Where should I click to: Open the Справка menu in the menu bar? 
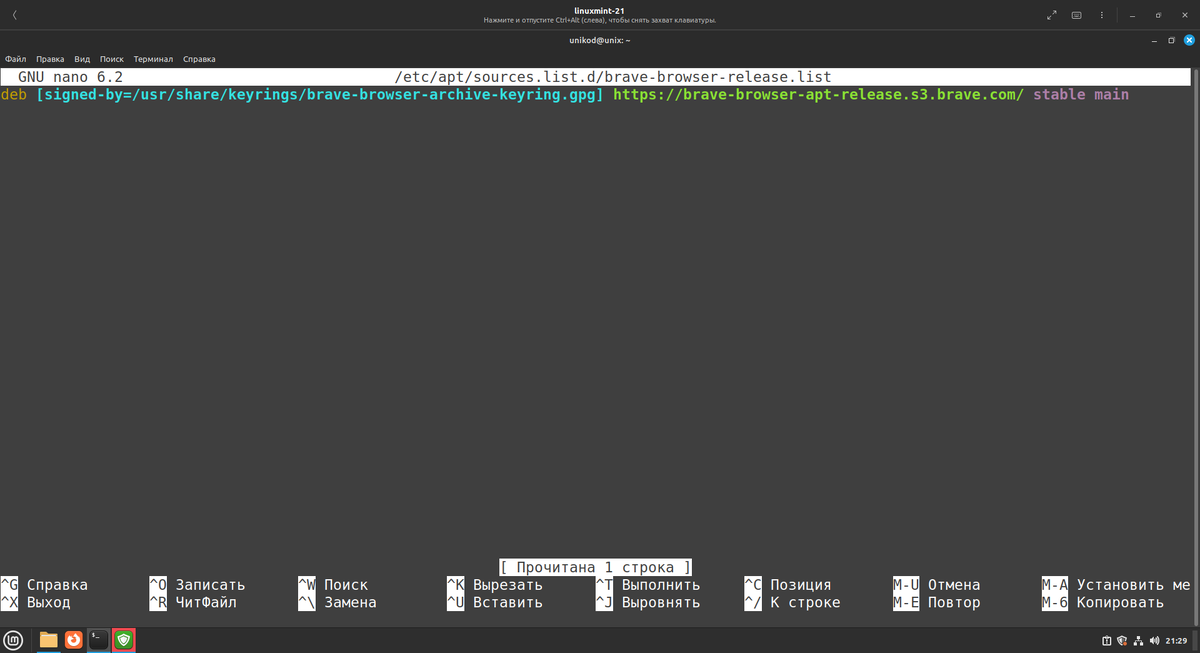pos(199,59)
